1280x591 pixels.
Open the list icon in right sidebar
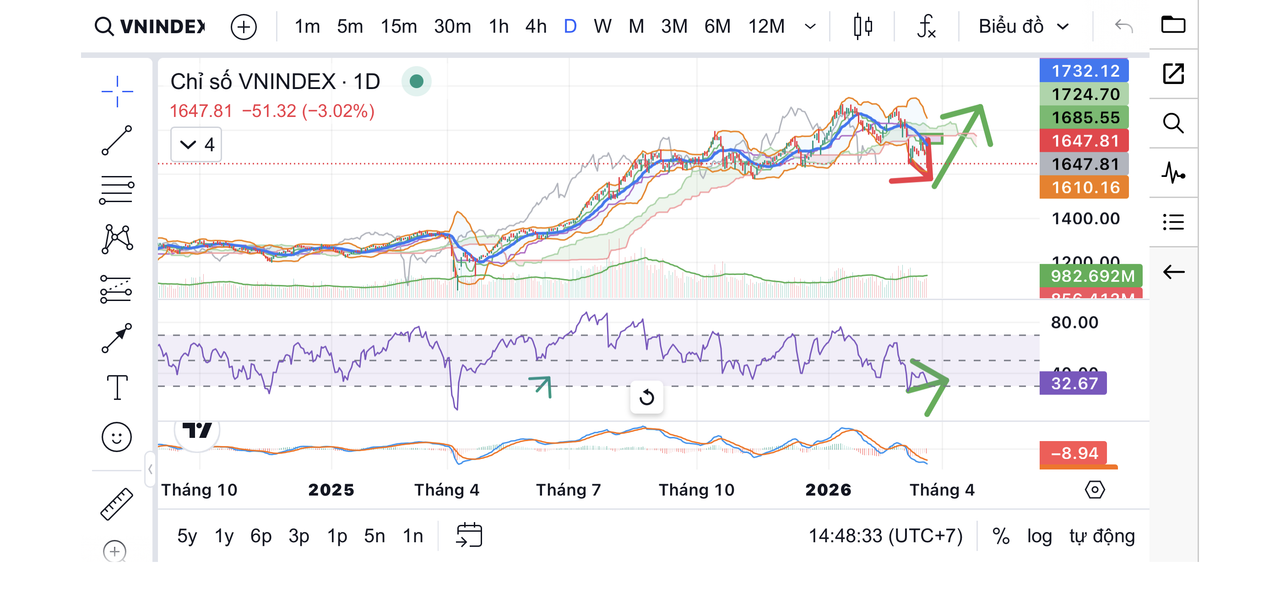(1173, 222)
